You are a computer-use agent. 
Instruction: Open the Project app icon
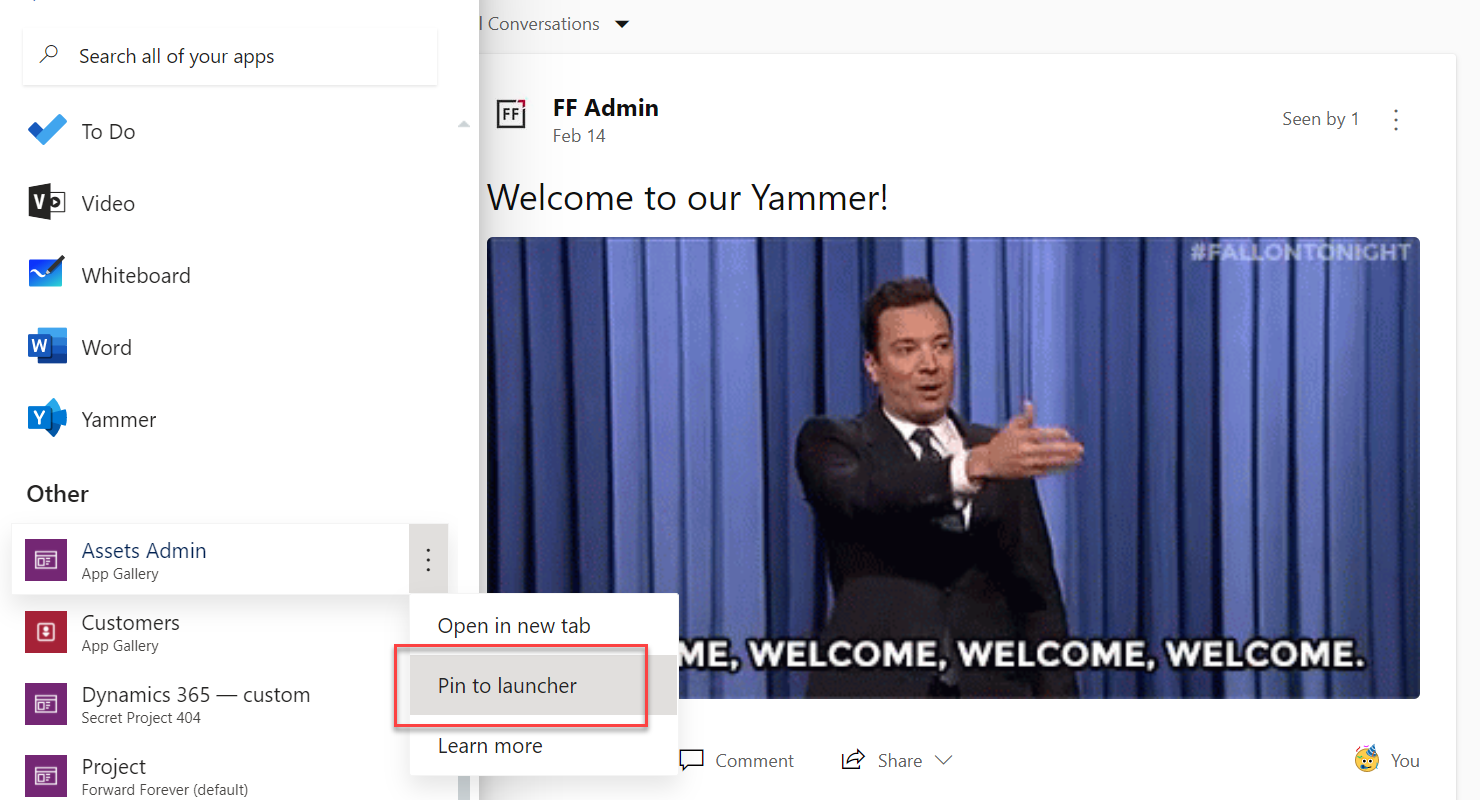(x=45, y=776)
